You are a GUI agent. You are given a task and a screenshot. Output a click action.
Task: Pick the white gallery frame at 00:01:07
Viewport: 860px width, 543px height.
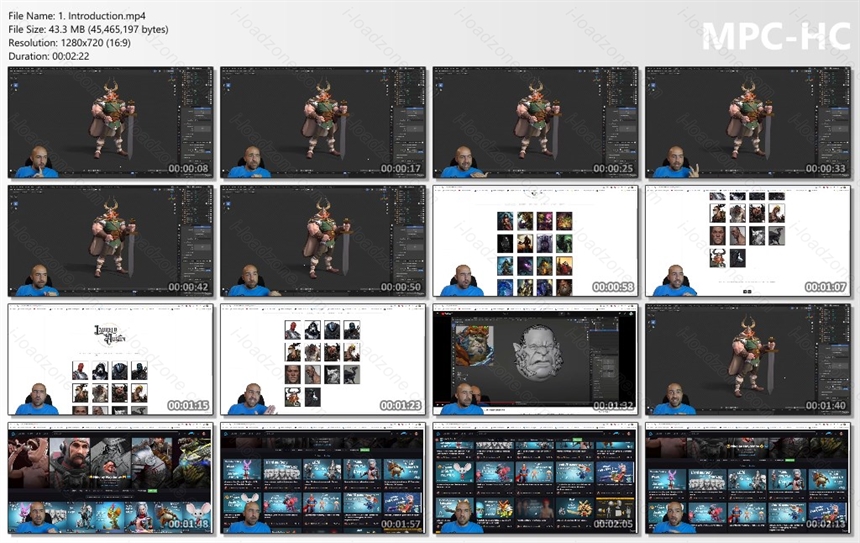[x=748, y=241]
